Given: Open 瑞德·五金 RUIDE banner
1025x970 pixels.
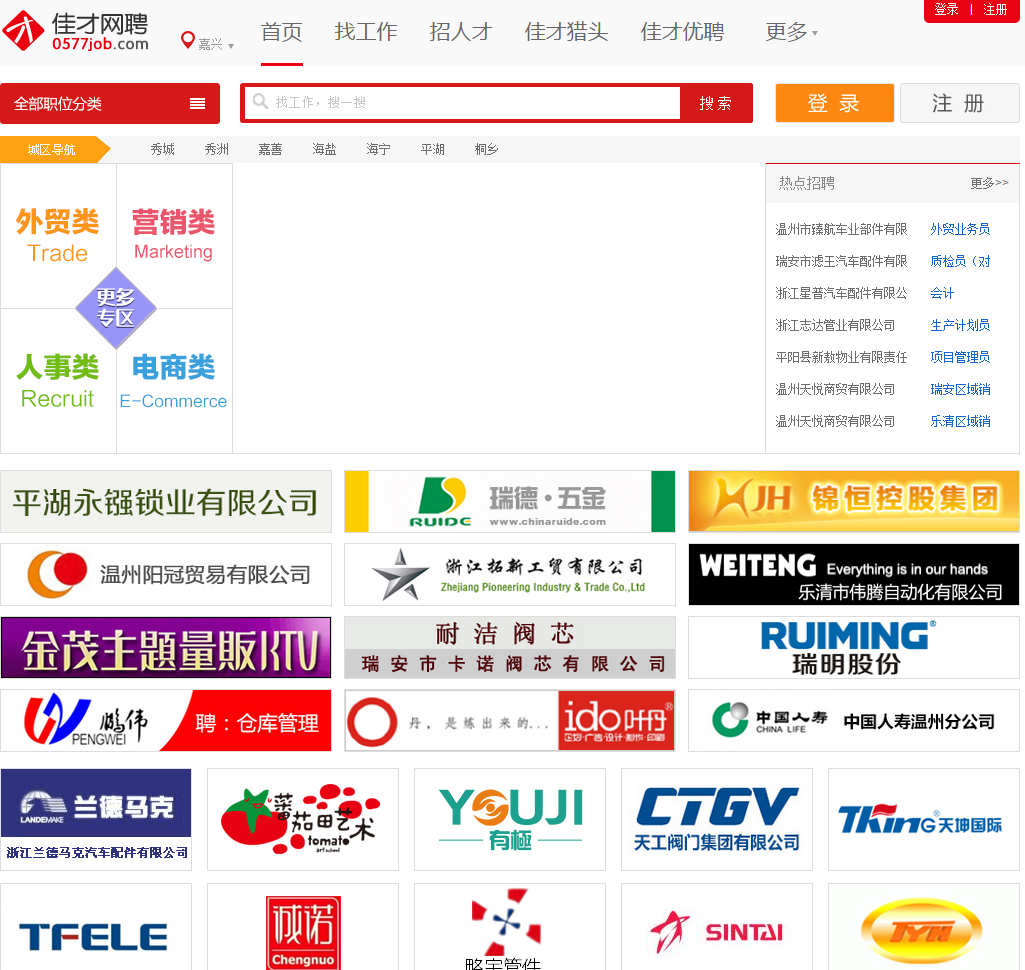Looking at the screenshot, I should pyautogui.click(x=510, y=501).
